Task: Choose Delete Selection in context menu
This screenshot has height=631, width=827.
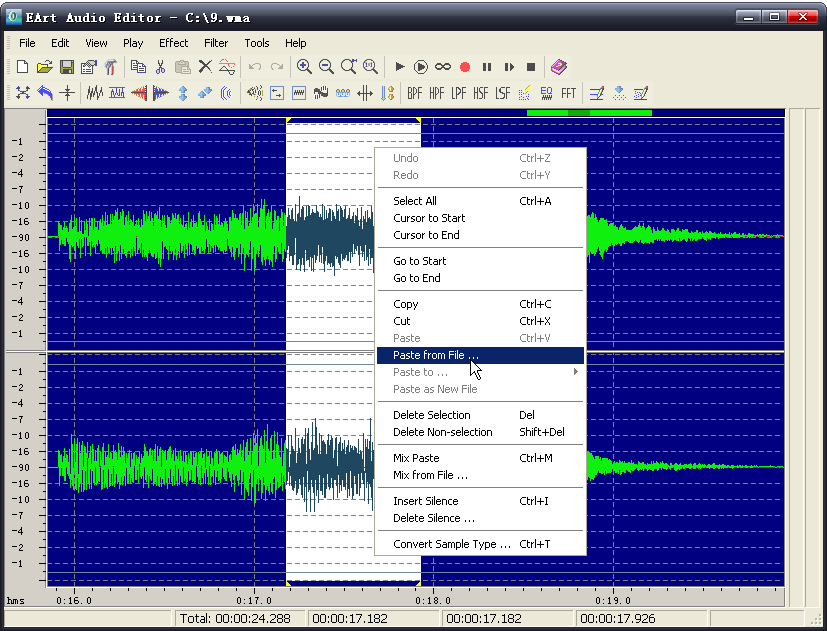Action: [480, 415]
